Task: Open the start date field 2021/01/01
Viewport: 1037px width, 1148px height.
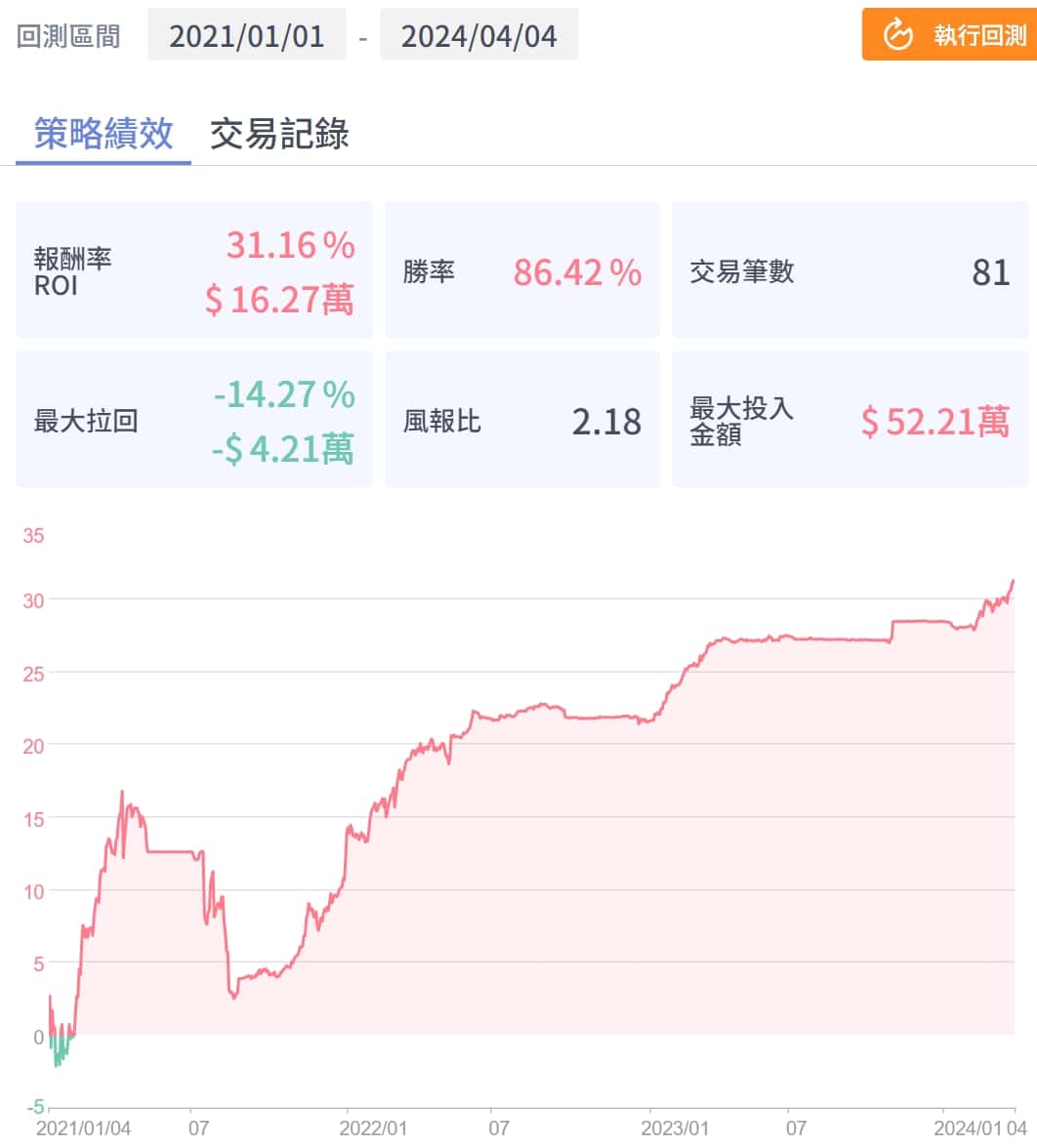Action: click(246, 36)
